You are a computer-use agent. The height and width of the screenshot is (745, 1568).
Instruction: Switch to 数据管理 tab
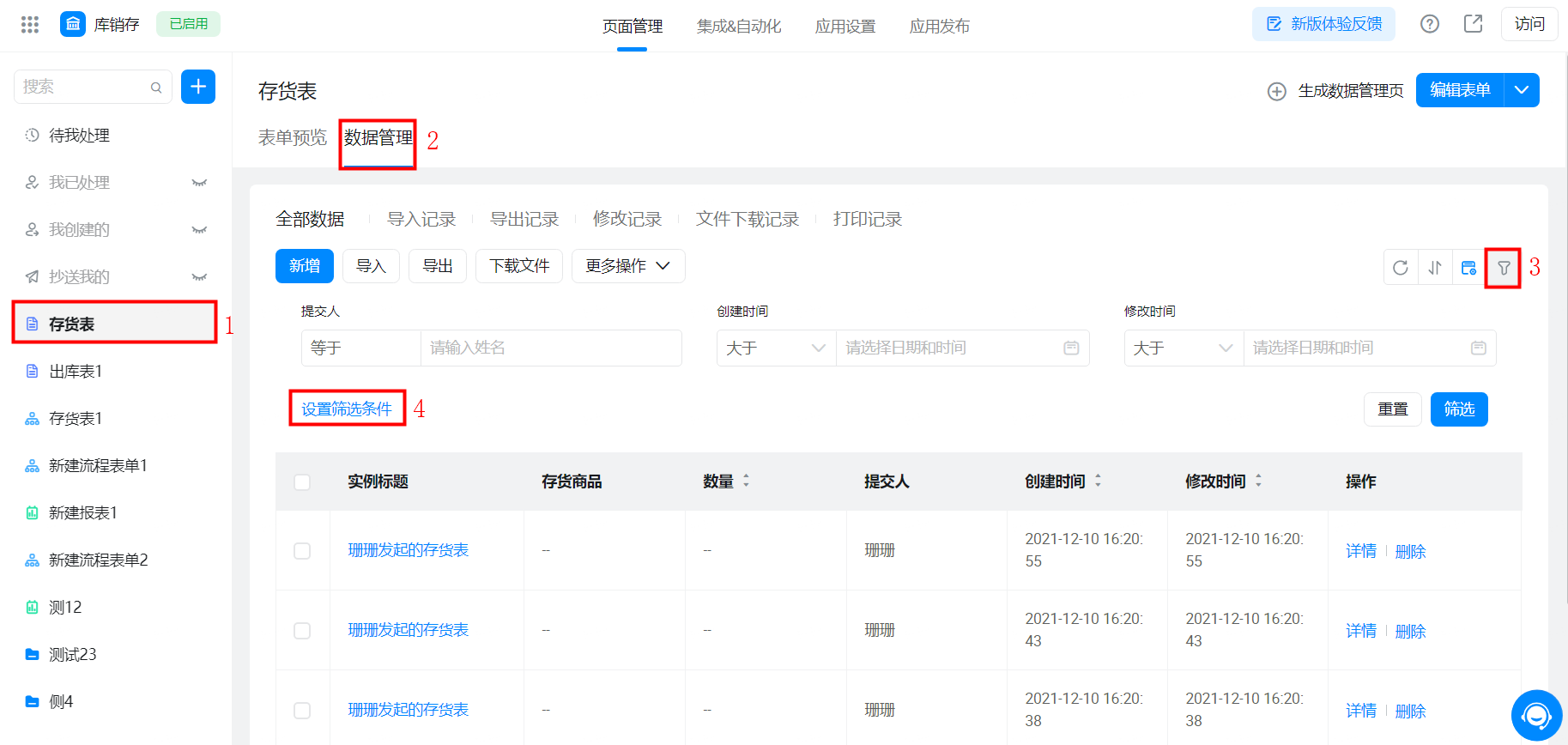coord(378,138)
